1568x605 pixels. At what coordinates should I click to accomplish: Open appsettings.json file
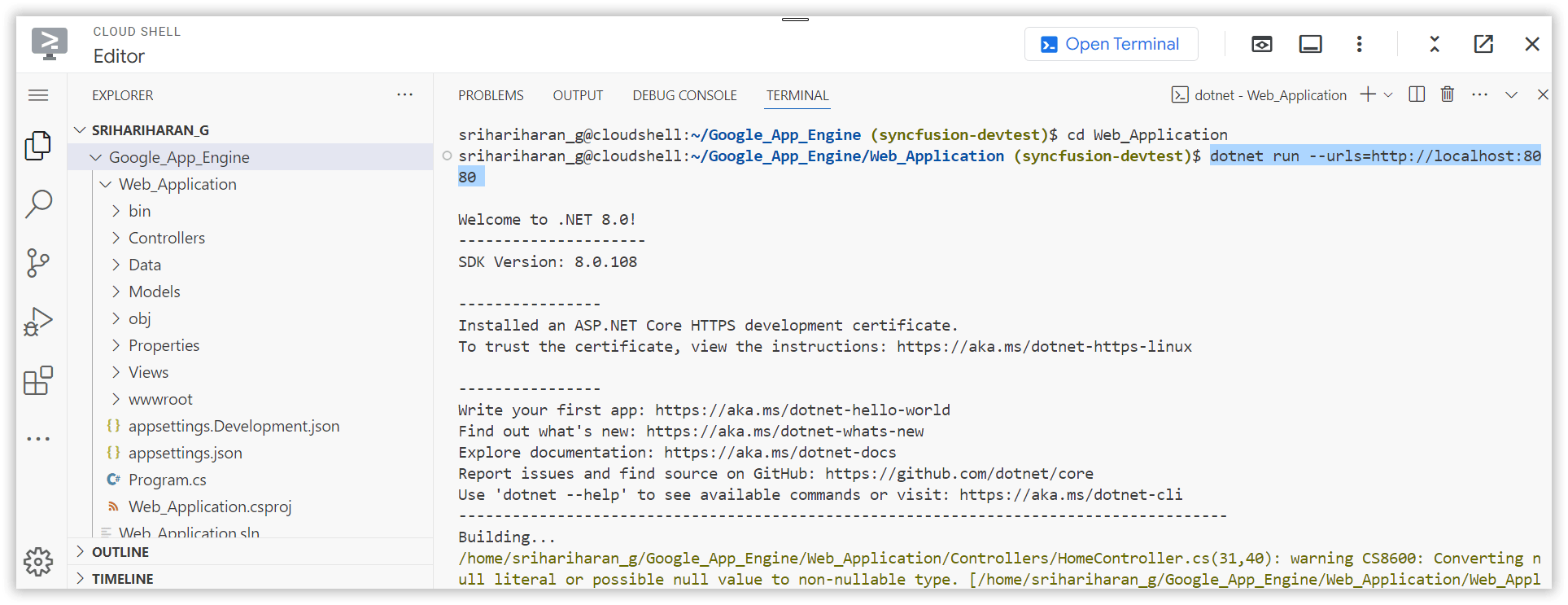[x=185, y=453]
